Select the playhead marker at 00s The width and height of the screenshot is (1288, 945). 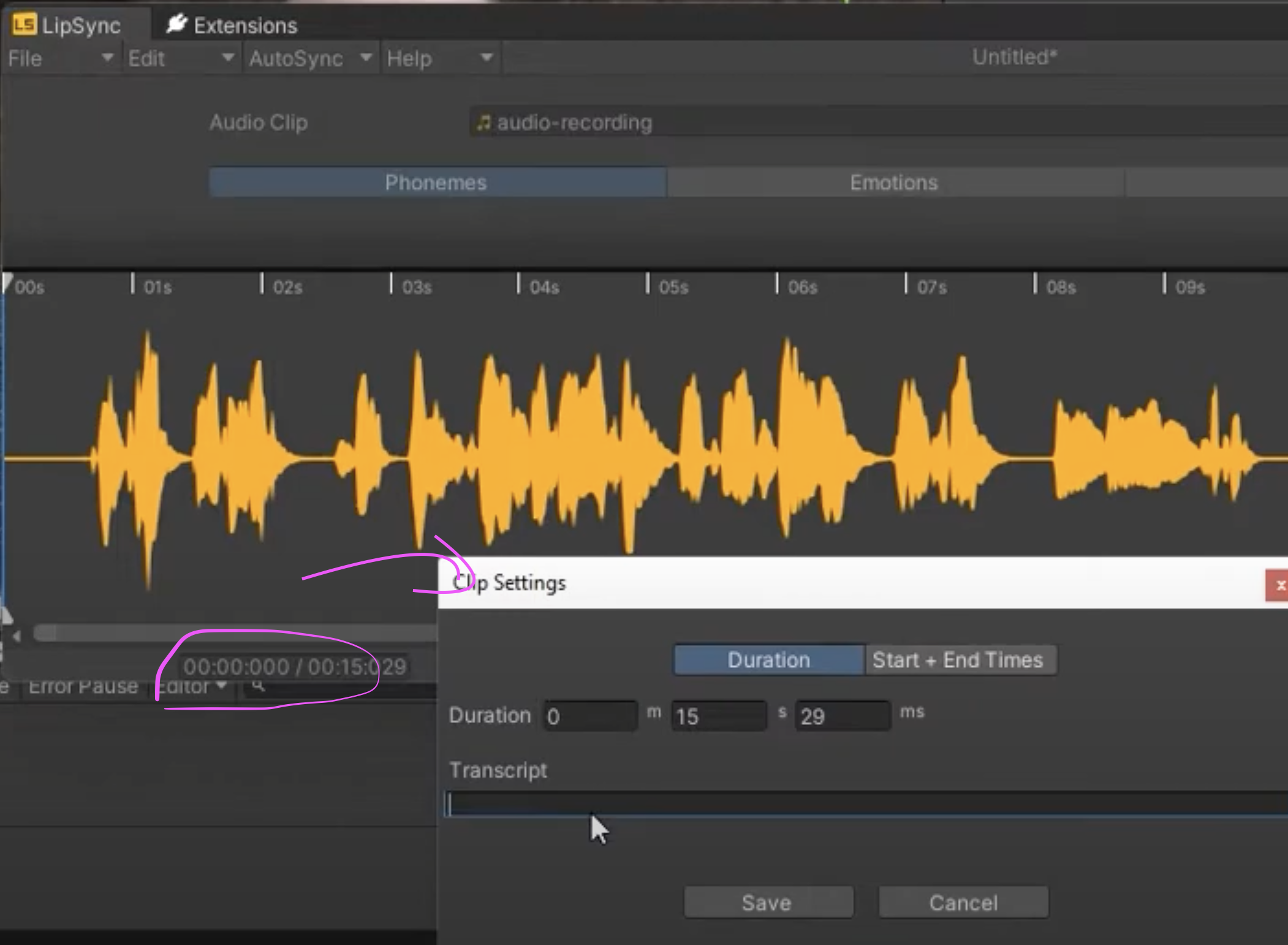[x=7, y=283]
